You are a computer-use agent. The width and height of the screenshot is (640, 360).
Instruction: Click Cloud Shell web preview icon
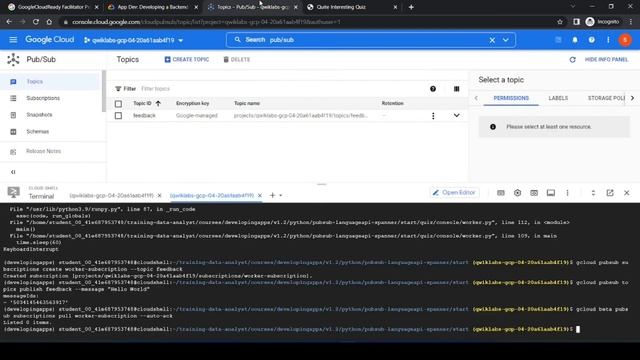(534, 193)
